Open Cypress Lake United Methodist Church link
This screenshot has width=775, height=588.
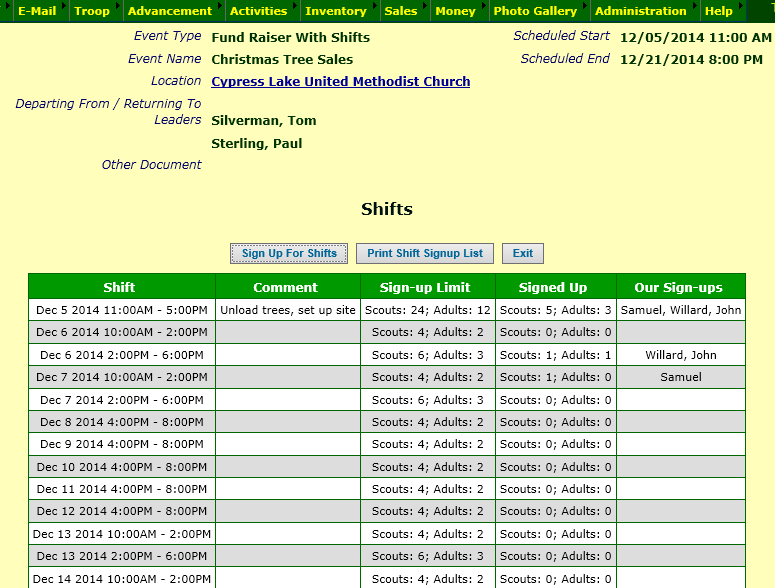coord(341,82)
